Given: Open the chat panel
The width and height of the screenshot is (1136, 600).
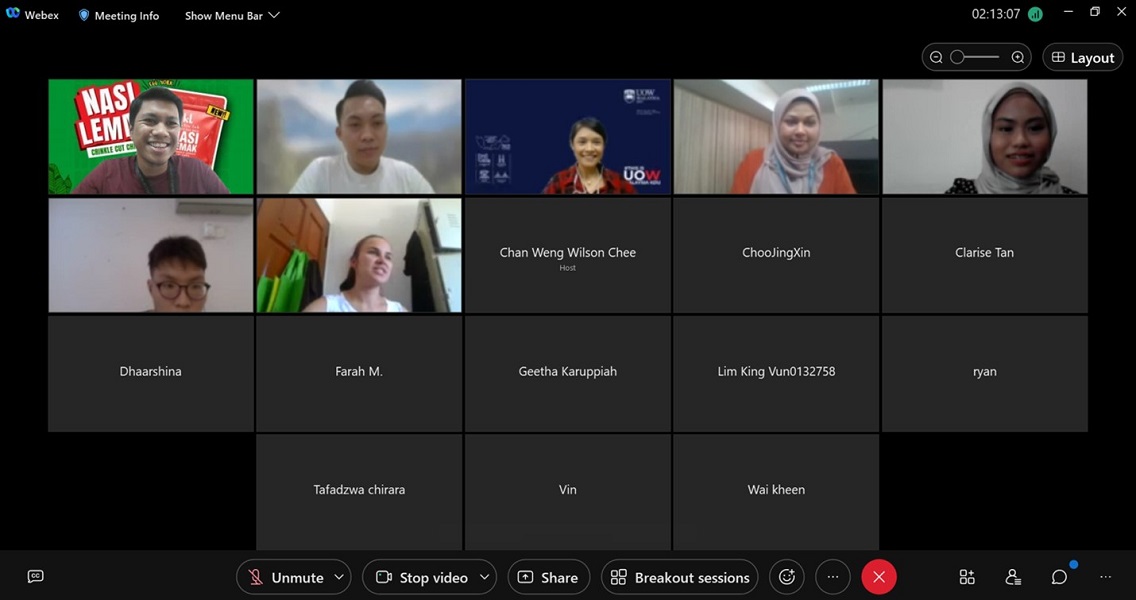Looking at the screenshot, I should point(1059,577).
